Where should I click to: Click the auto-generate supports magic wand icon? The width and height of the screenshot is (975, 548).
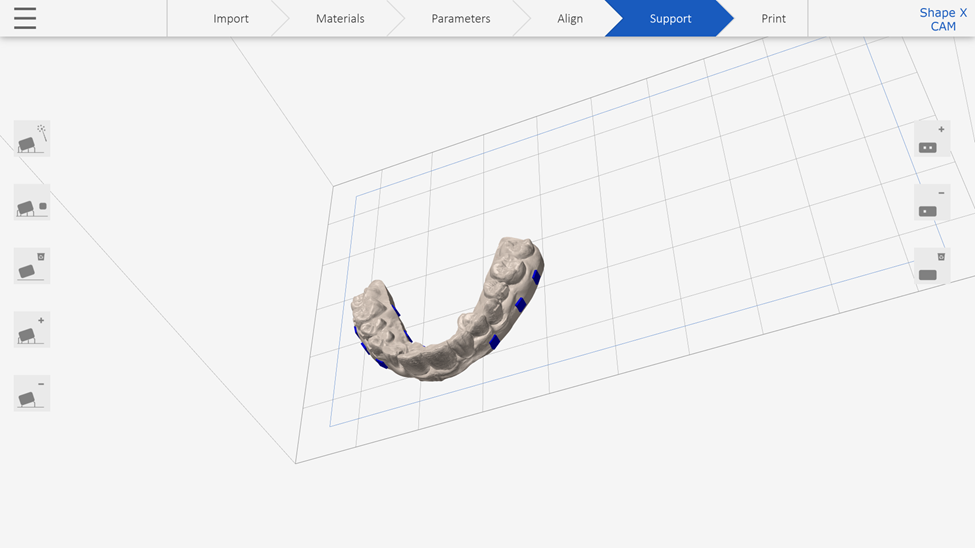point(32,138)
